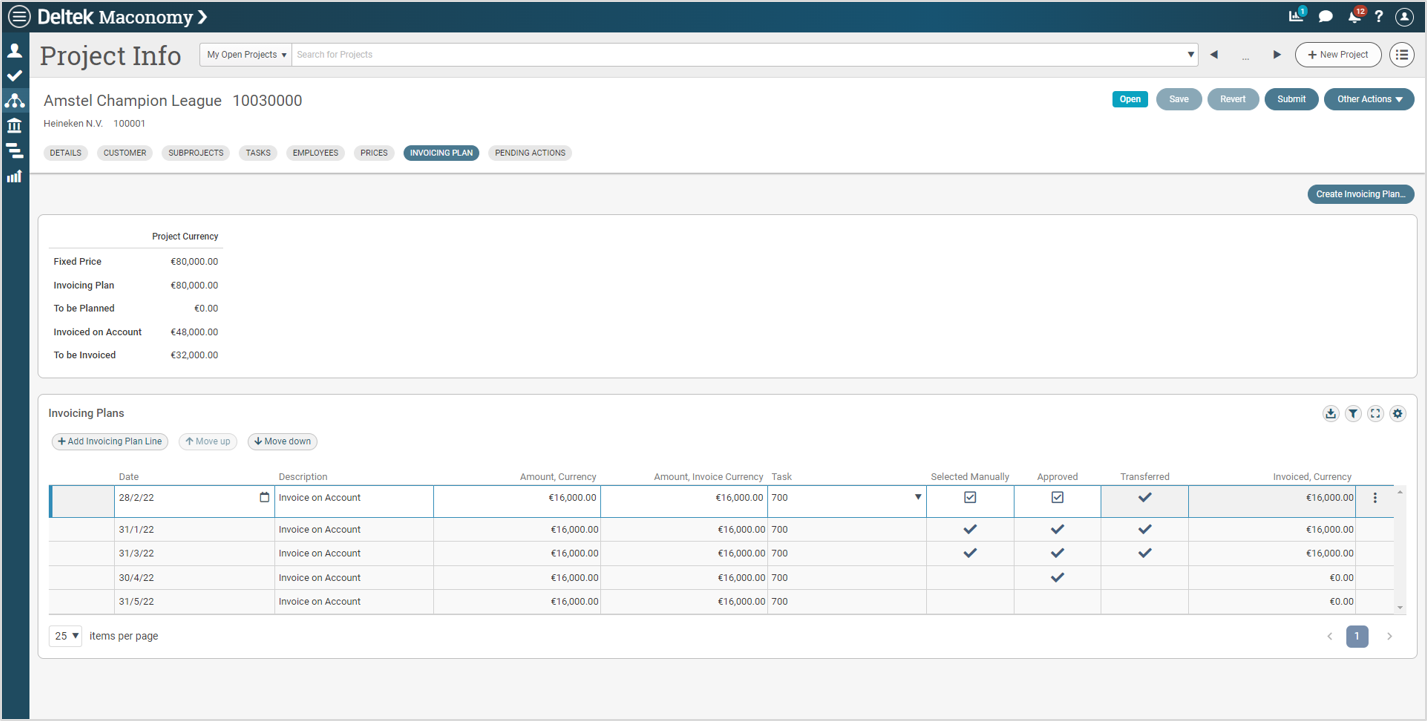Select the 30/4/22 date cell
The image size is (1427, 721).
195,578
